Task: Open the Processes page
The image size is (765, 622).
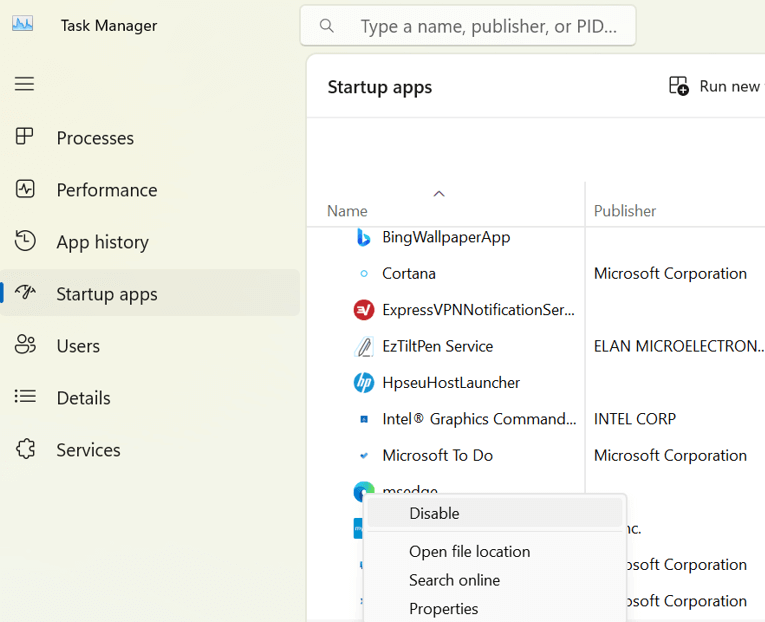Action: point(95,138)
